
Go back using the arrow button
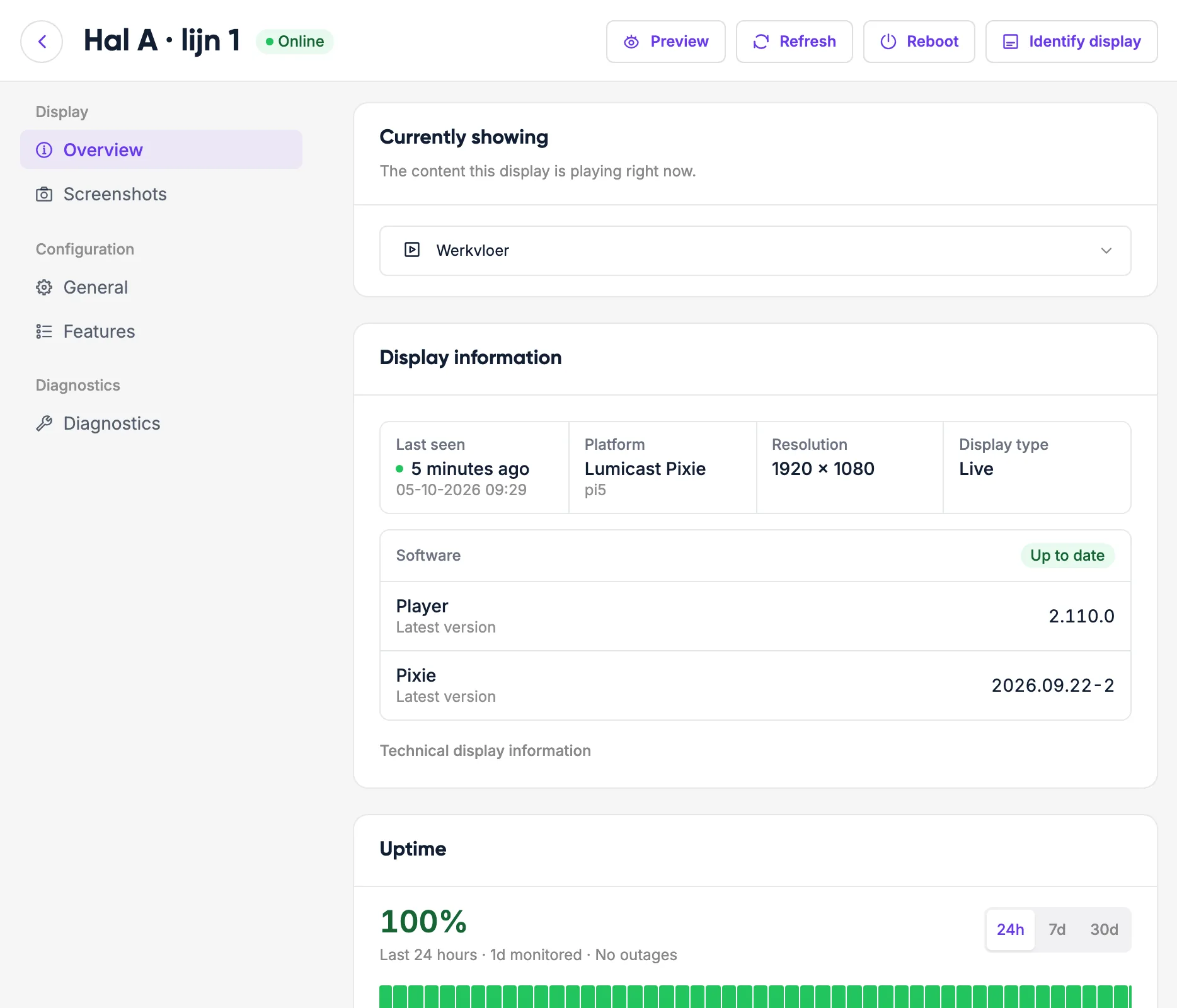42,42
